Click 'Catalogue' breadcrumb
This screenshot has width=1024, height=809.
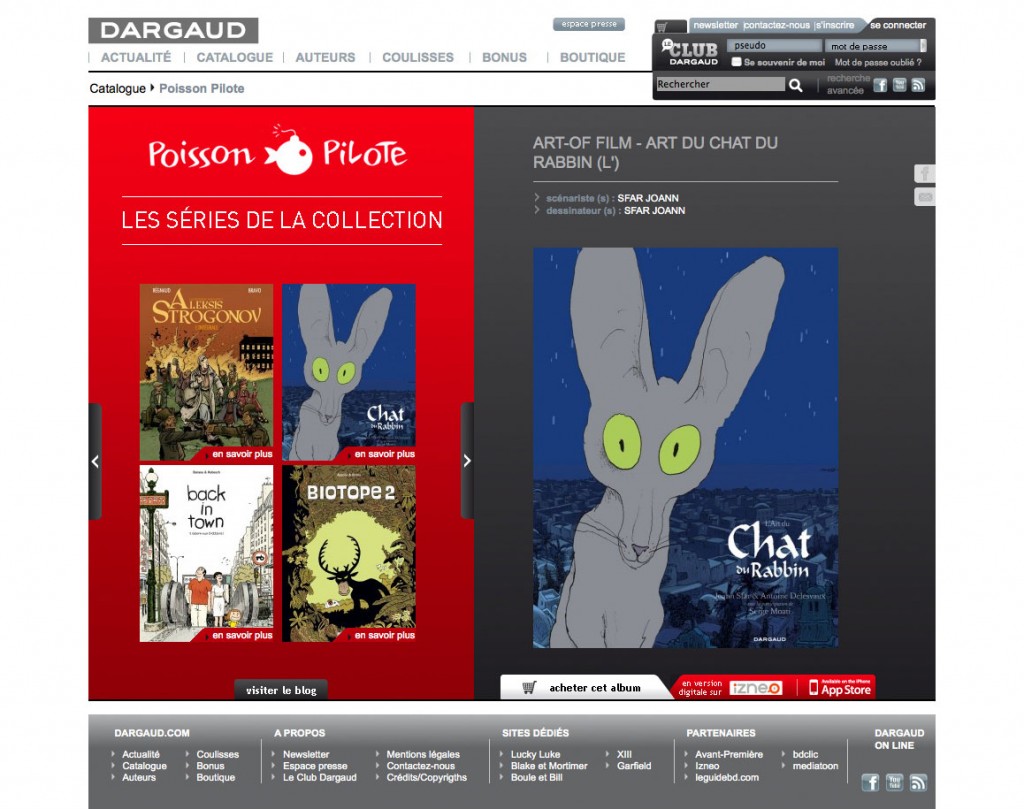pyautogui.click(x=118, y=88)
